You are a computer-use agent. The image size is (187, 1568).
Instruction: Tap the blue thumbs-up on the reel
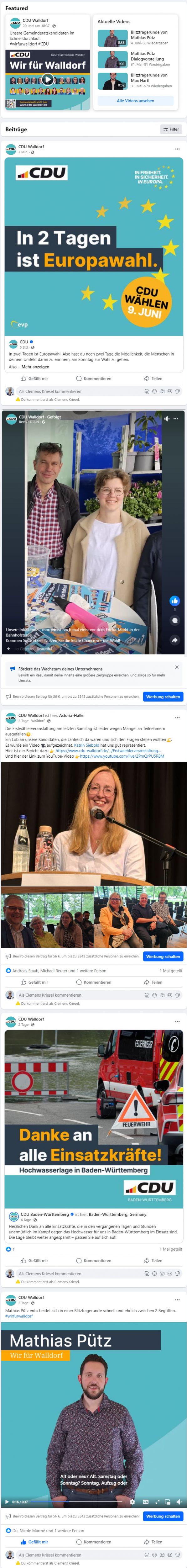tap(175, 600)
